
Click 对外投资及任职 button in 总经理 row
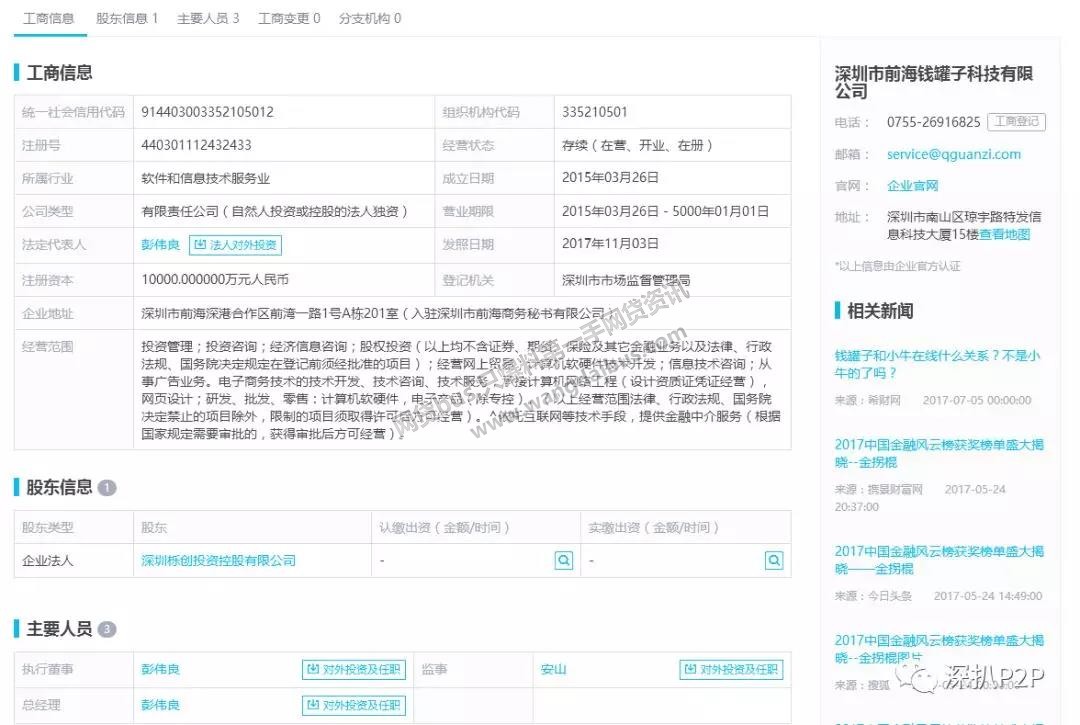(x=354, y=705)
